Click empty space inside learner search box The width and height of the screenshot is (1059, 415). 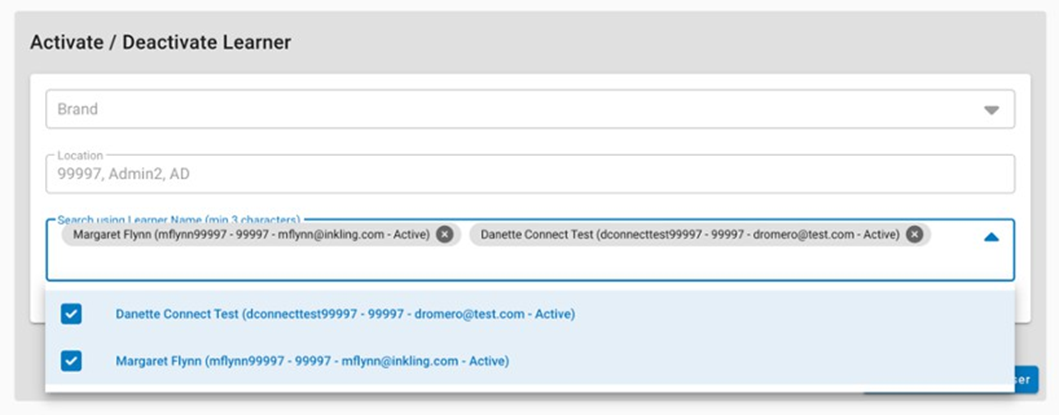[x=500, y=264]
